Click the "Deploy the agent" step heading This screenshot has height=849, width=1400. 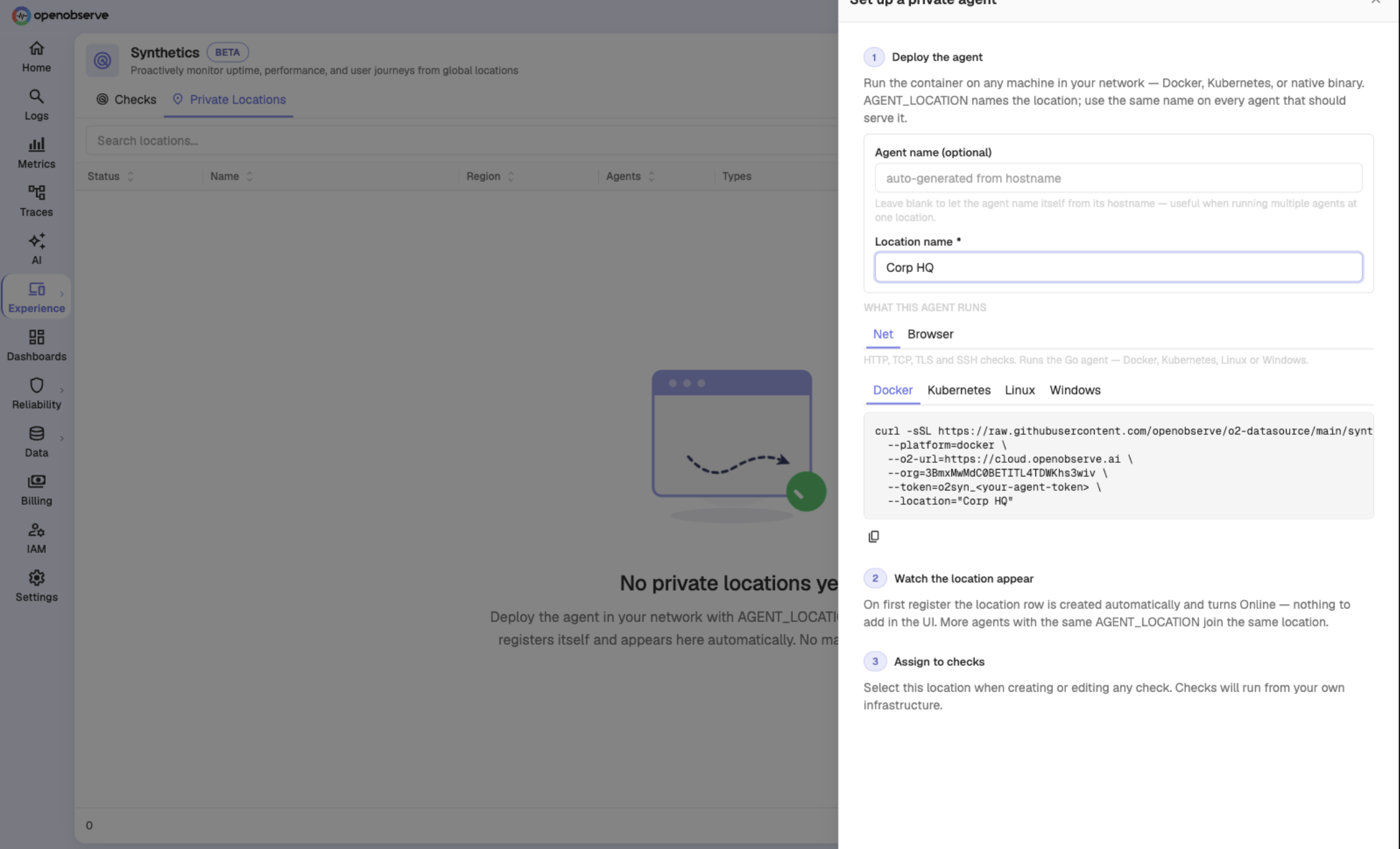point(937,57)
